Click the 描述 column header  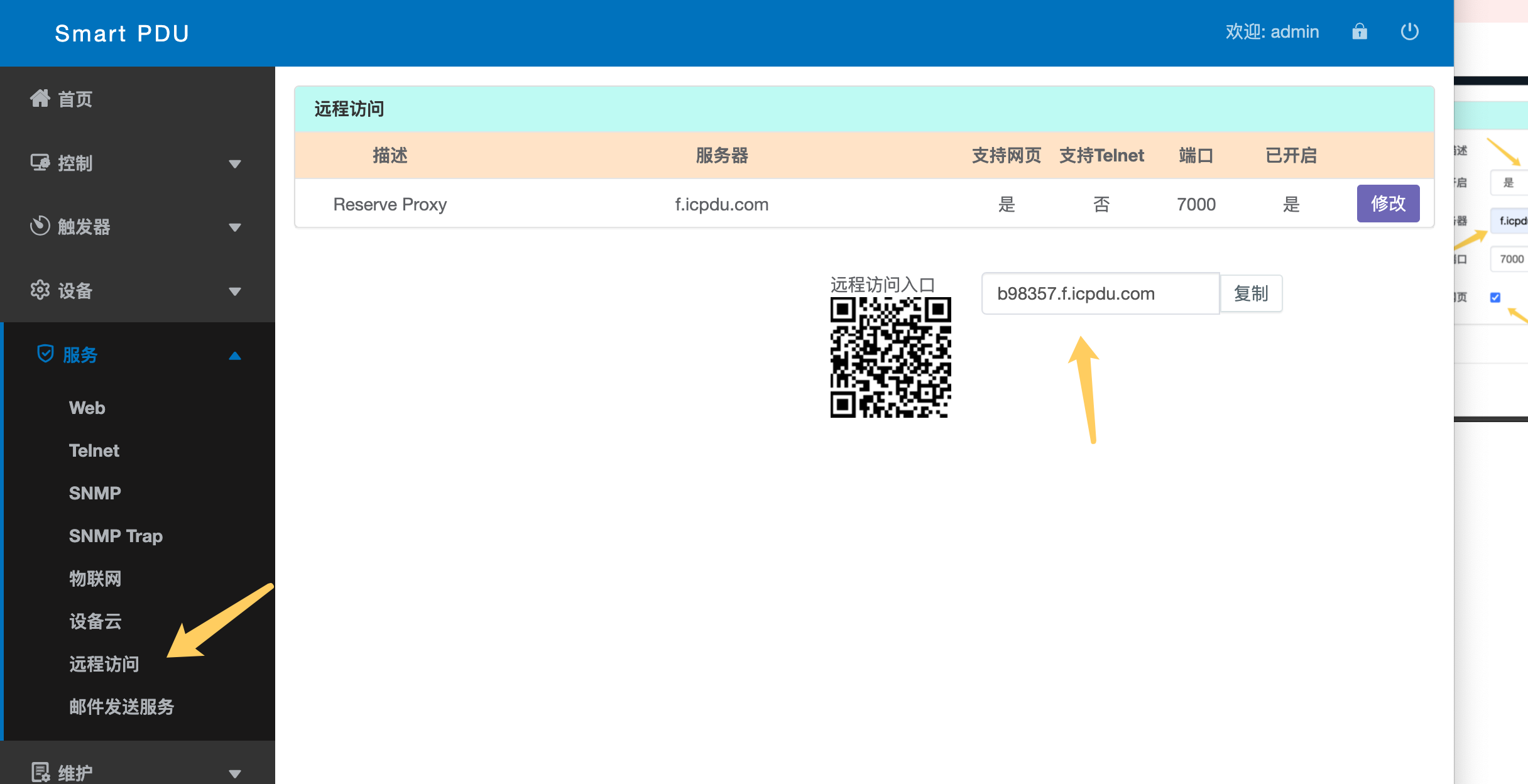[x=390, y=155]
